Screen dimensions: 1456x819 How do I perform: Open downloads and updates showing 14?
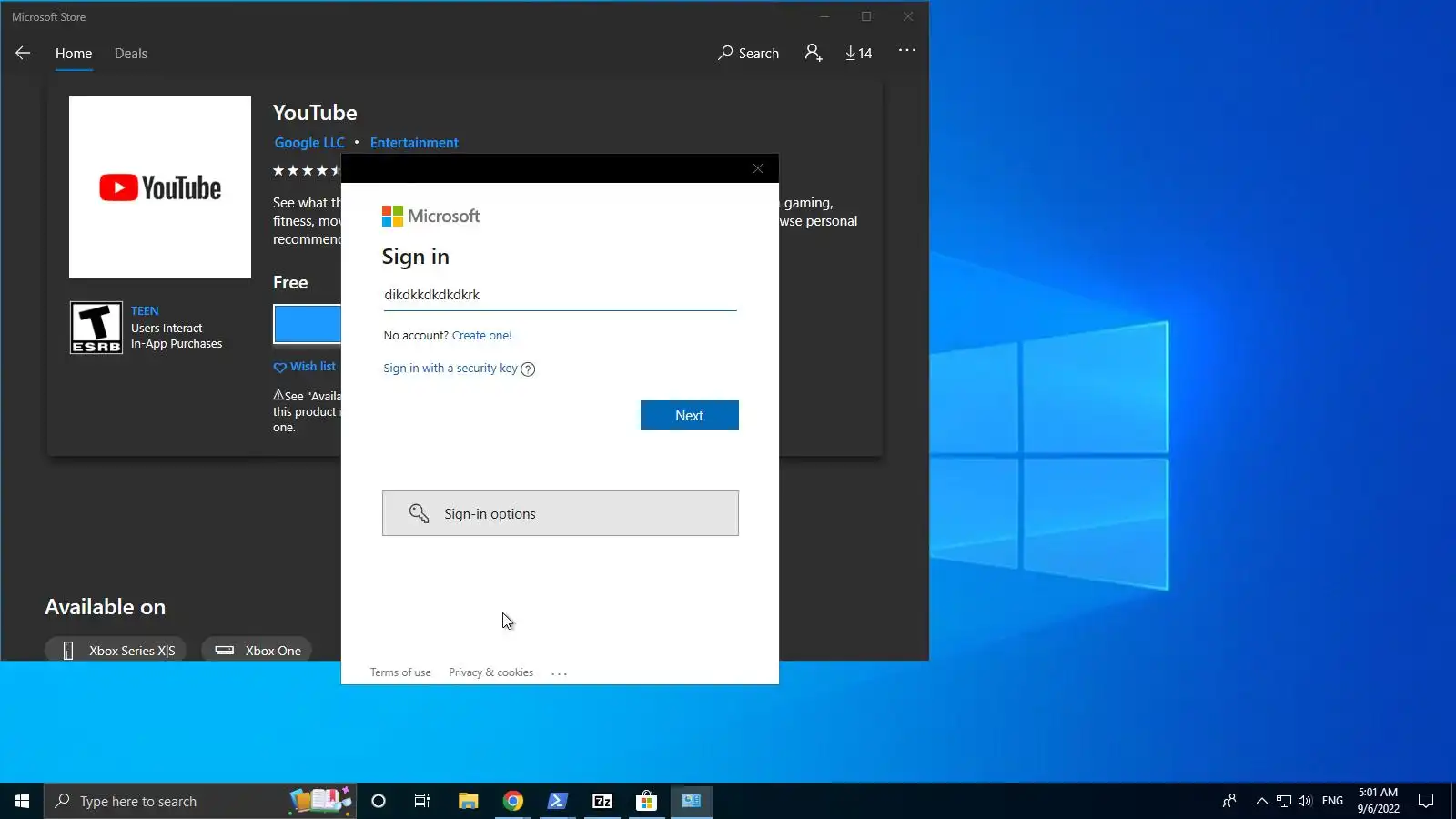(858, 53)
